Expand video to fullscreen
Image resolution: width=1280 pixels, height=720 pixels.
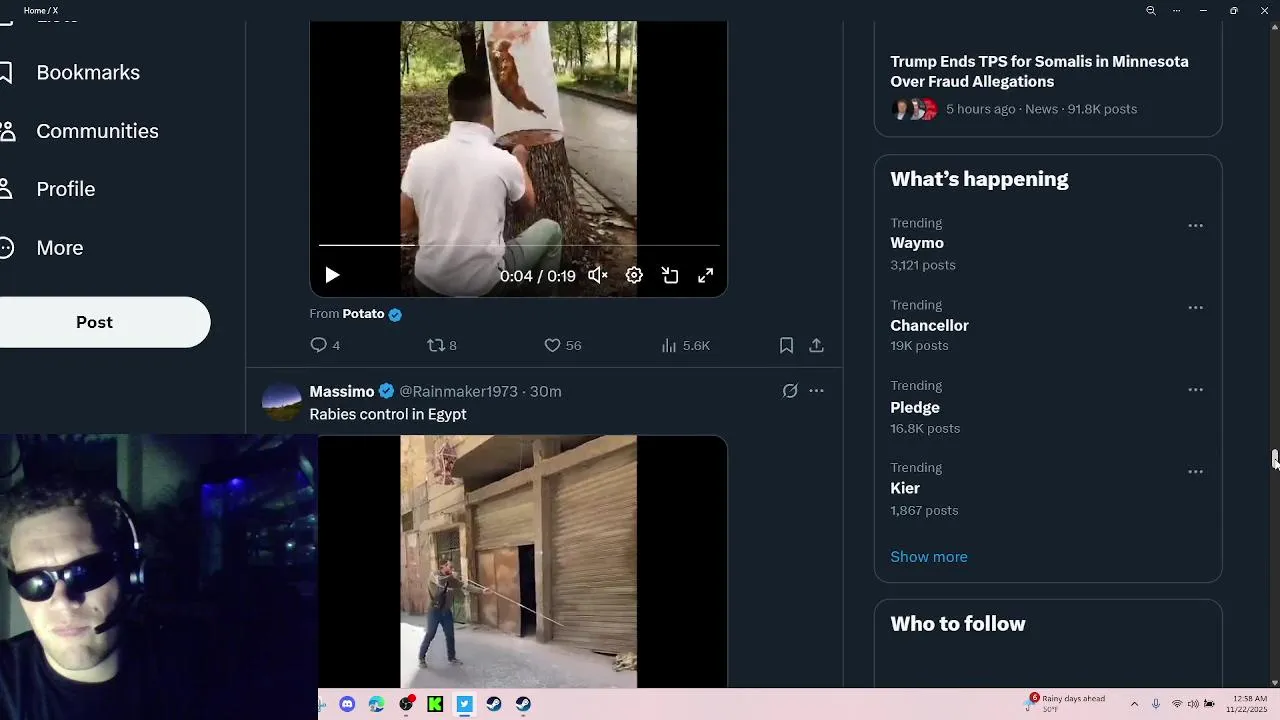click(706, 275)
